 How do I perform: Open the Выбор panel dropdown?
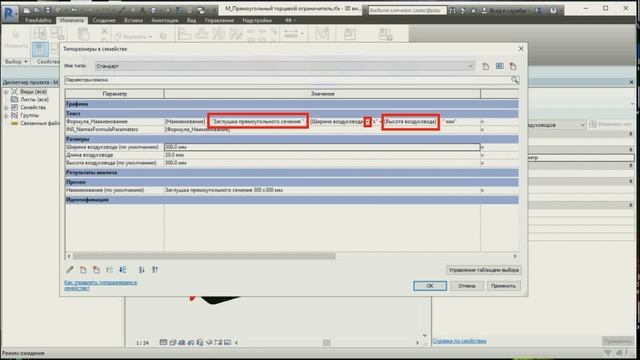16,62
